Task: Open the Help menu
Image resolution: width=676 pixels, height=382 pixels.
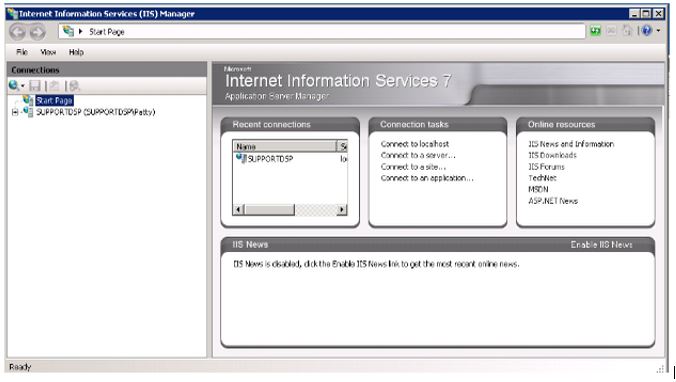Action: pos(76,52)
